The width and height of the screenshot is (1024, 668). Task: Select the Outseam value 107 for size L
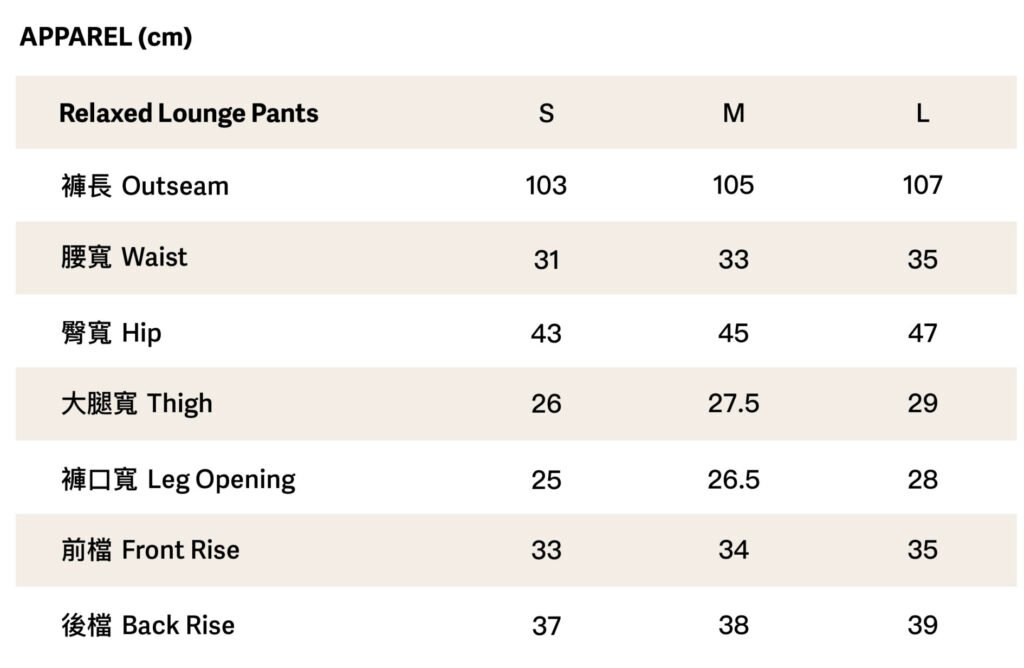[x=922, y=186]
